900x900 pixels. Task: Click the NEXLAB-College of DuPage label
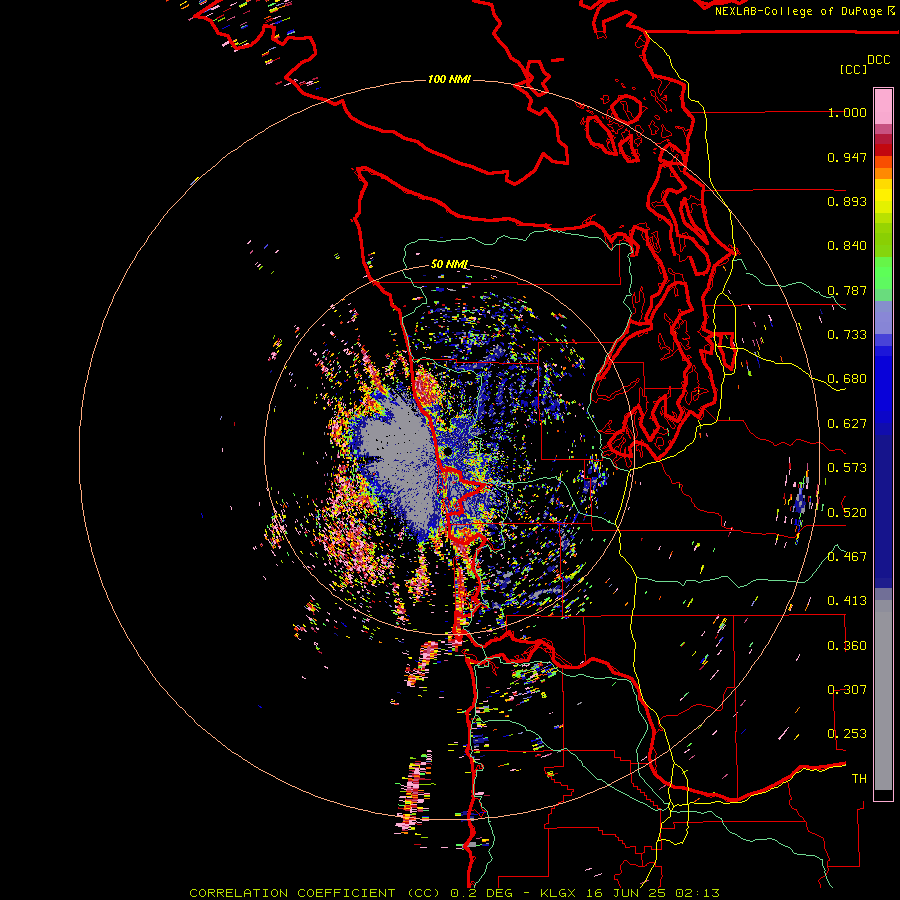coord(798,11)
